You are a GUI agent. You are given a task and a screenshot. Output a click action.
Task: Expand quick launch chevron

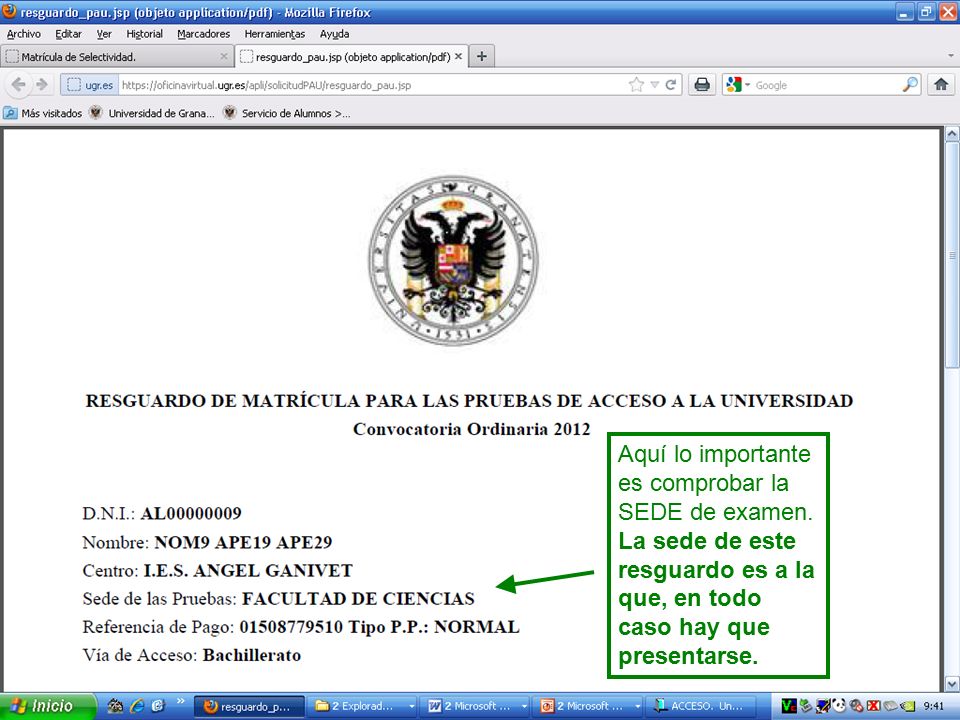(181, 701)
